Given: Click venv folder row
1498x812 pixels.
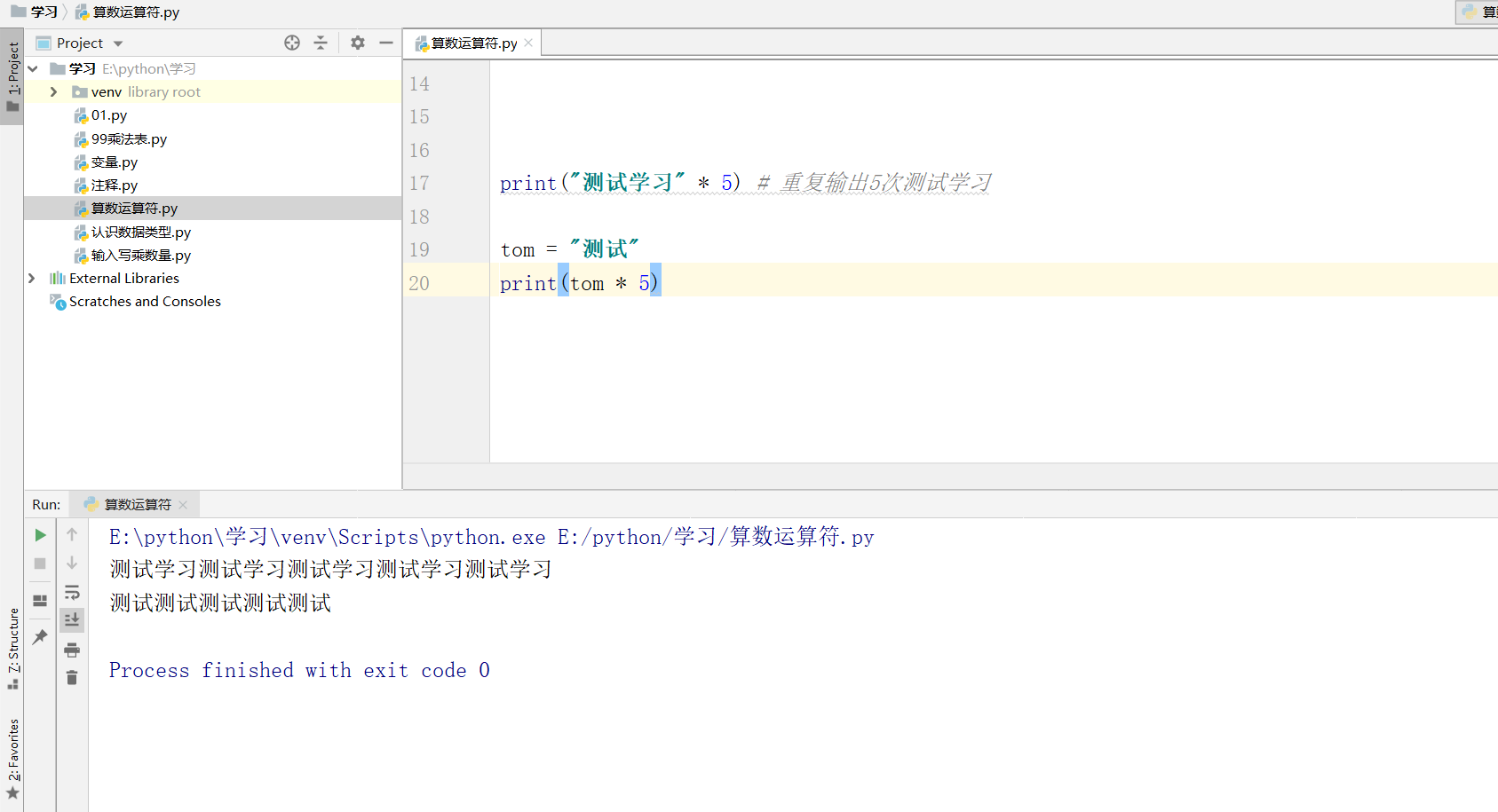Looking at the screenshot, I should click(x=212, y=91).
